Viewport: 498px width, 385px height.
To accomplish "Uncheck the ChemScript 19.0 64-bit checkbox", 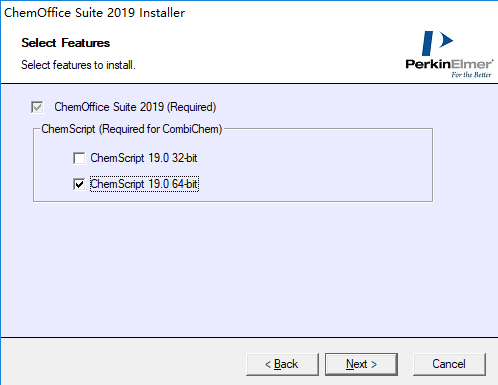I will tap(79, 184).
